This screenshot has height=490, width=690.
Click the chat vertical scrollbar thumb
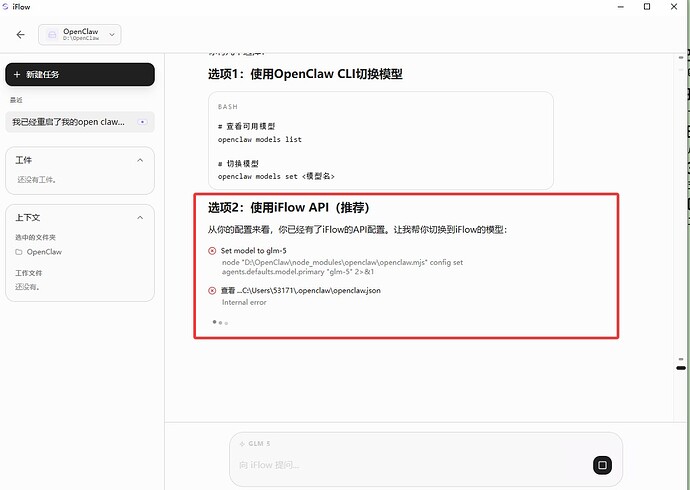tap(681, 368)
